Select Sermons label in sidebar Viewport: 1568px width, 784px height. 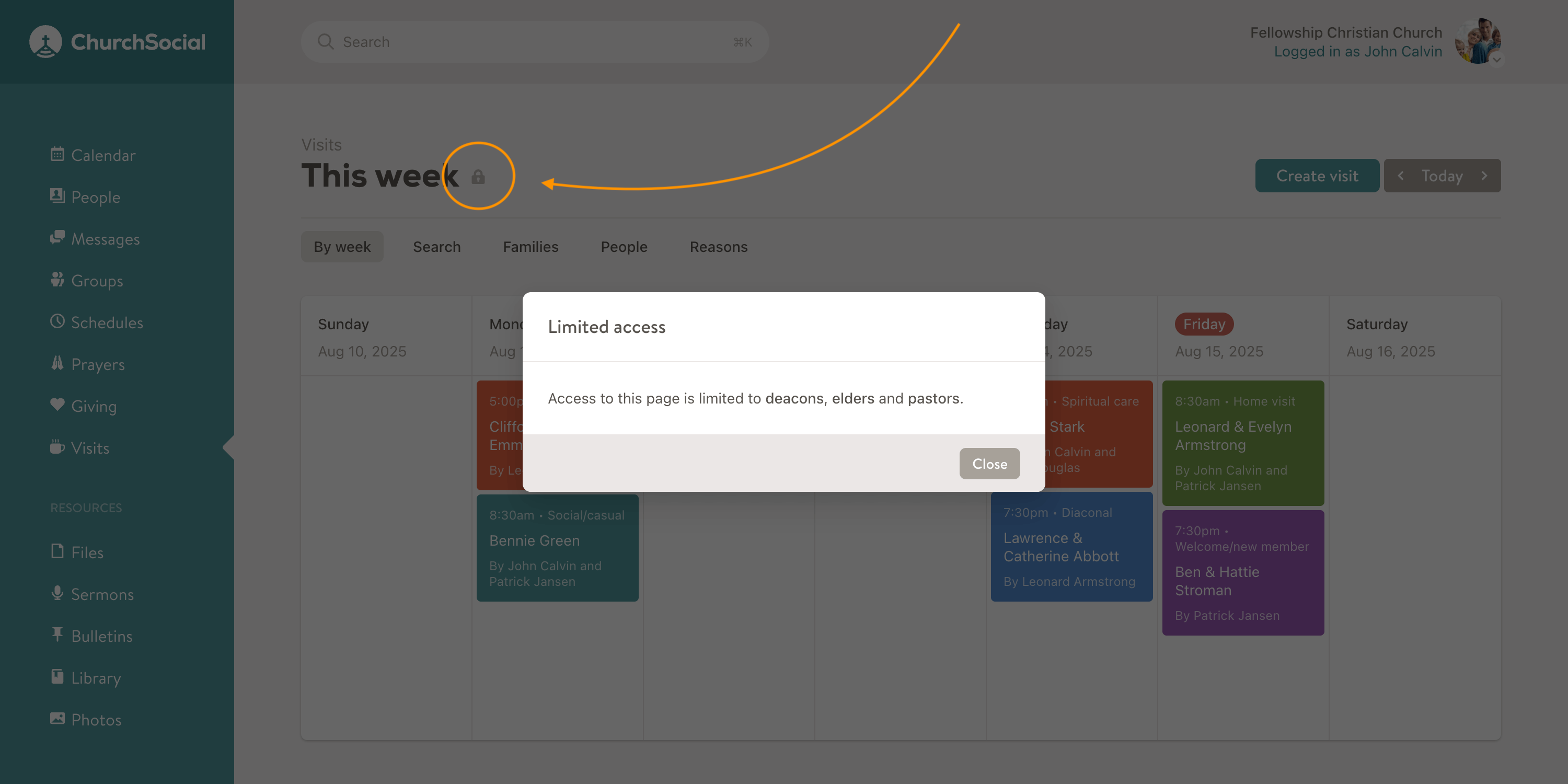pyautogui.click(x=102, y=594)
